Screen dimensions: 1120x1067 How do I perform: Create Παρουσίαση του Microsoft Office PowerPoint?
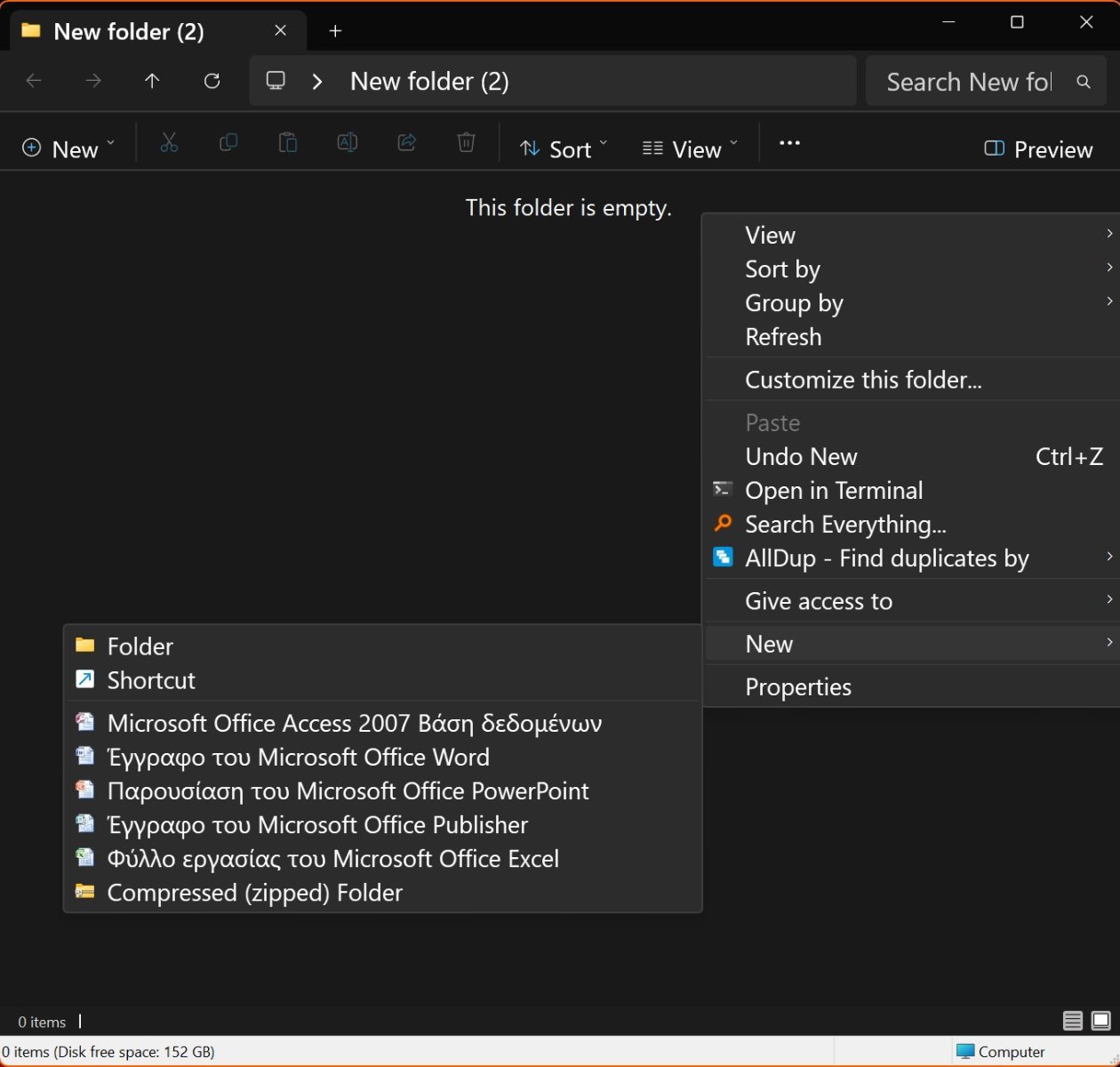click(x=383, y=790)
